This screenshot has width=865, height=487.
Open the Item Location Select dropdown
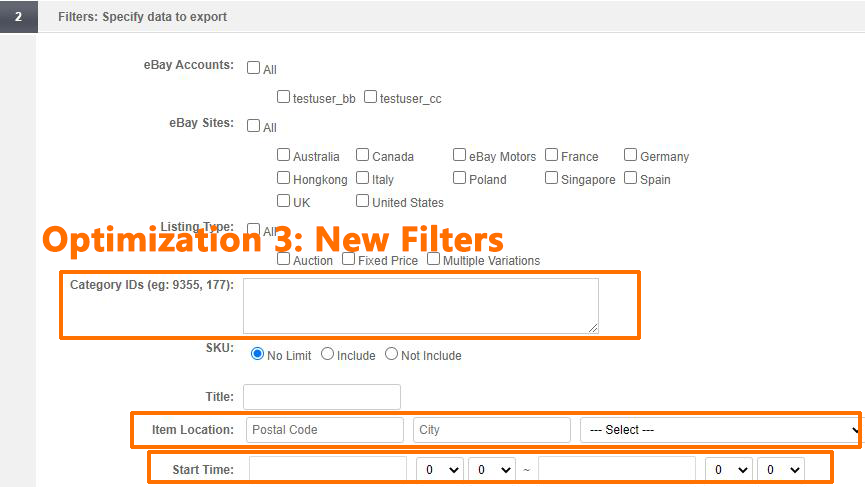(720, 430)
